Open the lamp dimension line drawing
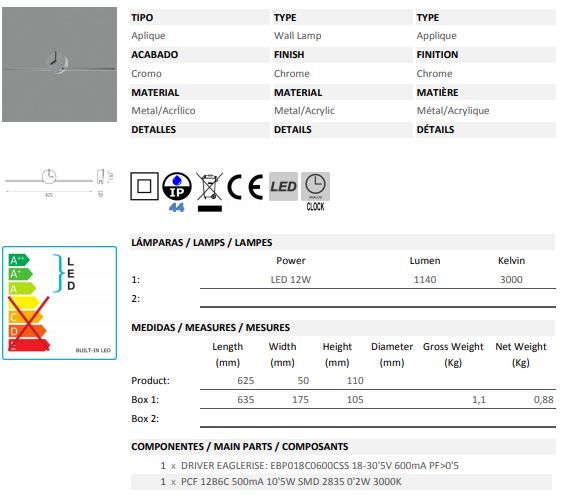This screenshot has width=576, height=495. [x=60, y=183]
